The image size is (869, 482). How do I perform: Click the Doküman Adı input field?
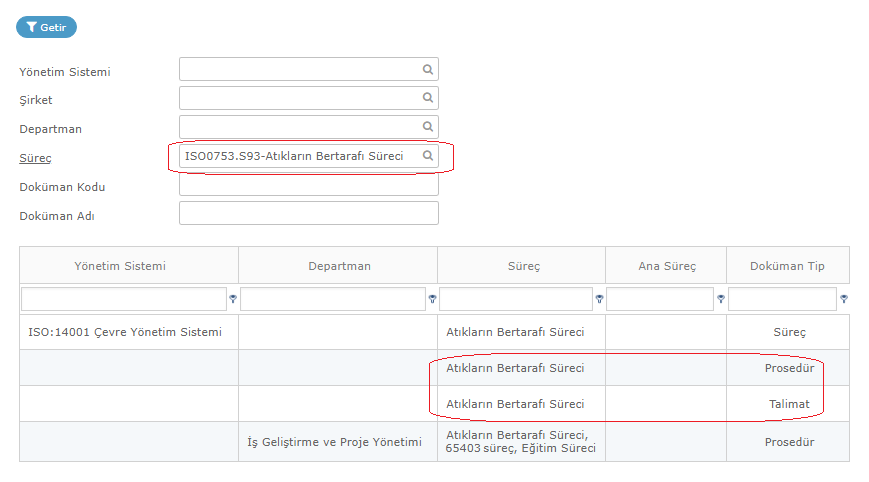(x=308, y=214)
